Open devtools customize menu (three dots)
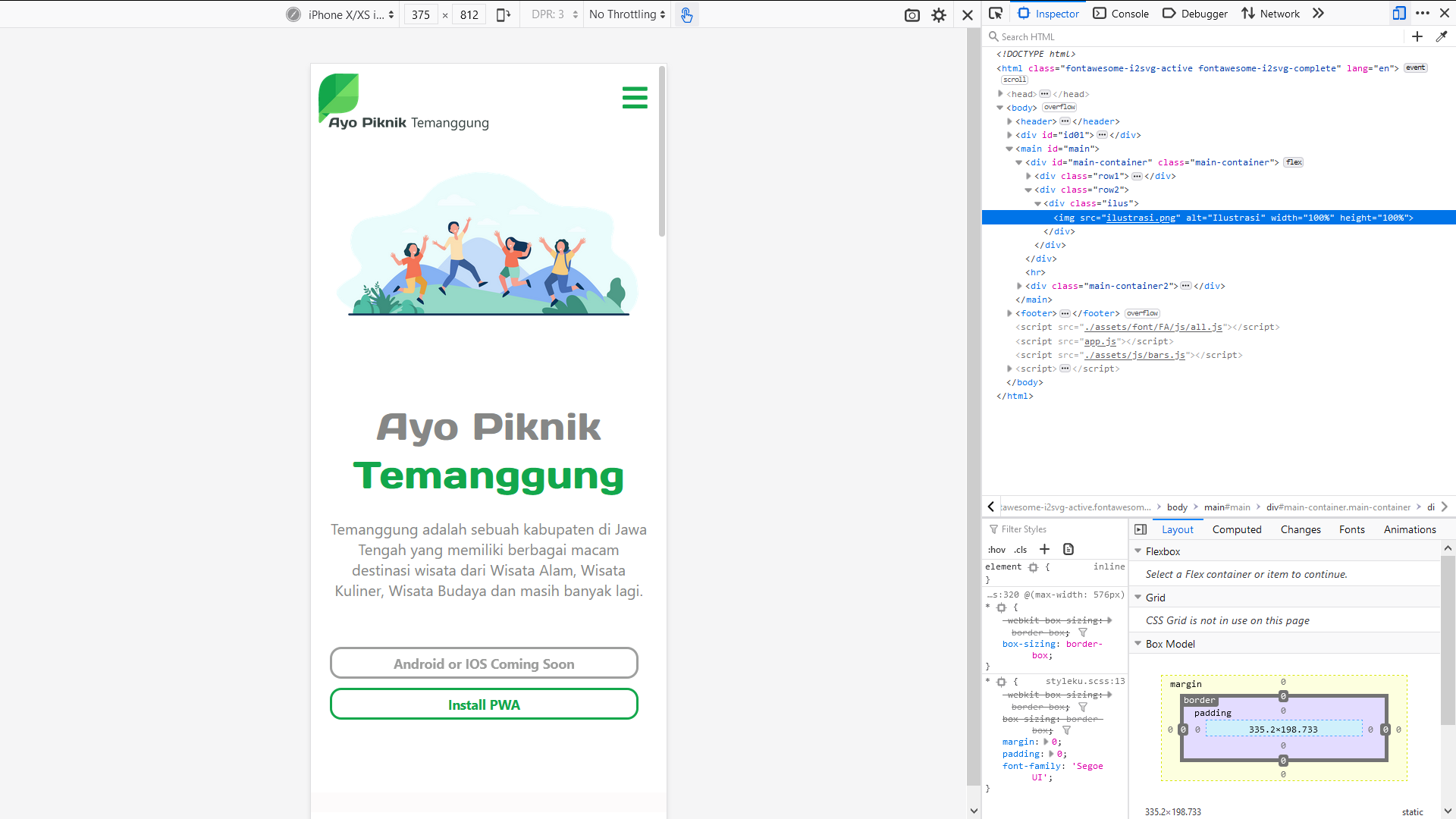Image resolution: width=1456 pixels, height=819 pixels. tap(1423, 14)
